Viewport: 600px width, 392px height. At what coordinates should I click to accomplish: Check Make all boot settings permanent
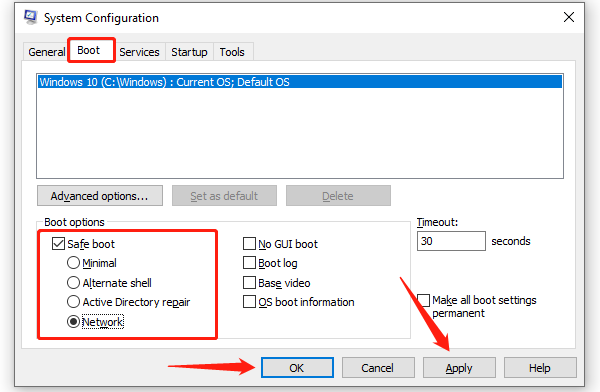(423, 301)
